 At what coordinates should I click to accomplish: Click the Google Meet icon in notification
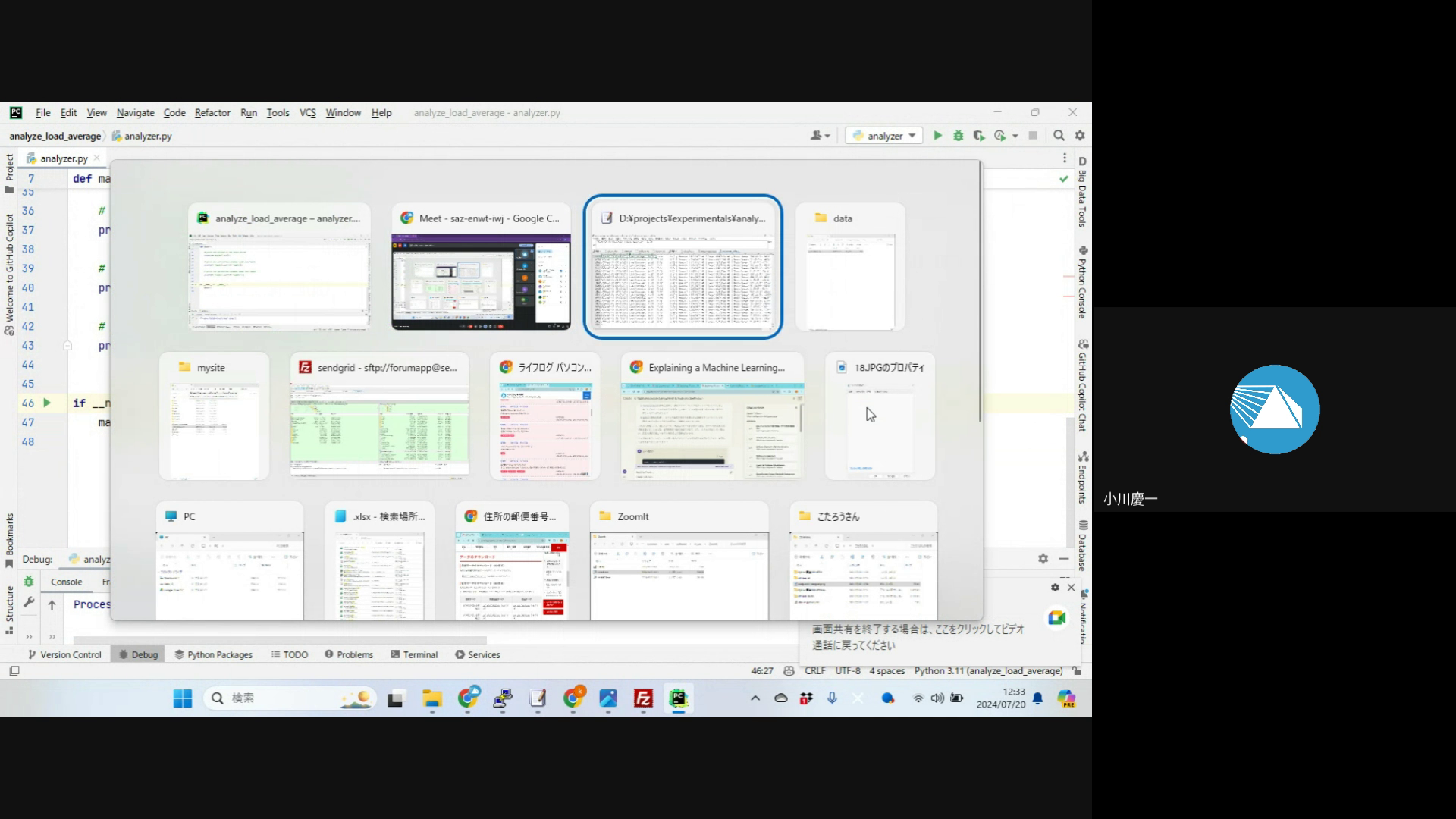click(1056, 617)
